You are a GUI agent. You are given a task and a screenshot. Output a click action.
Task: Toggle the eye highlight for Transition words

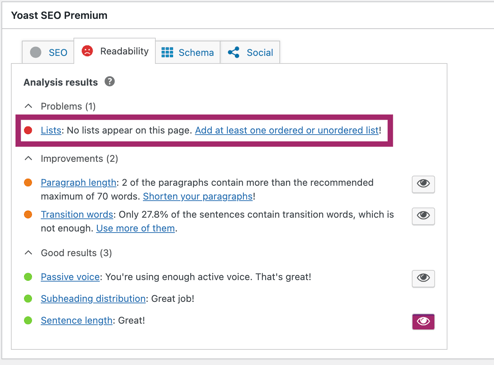pyautogui.click(x=423, y=216)
